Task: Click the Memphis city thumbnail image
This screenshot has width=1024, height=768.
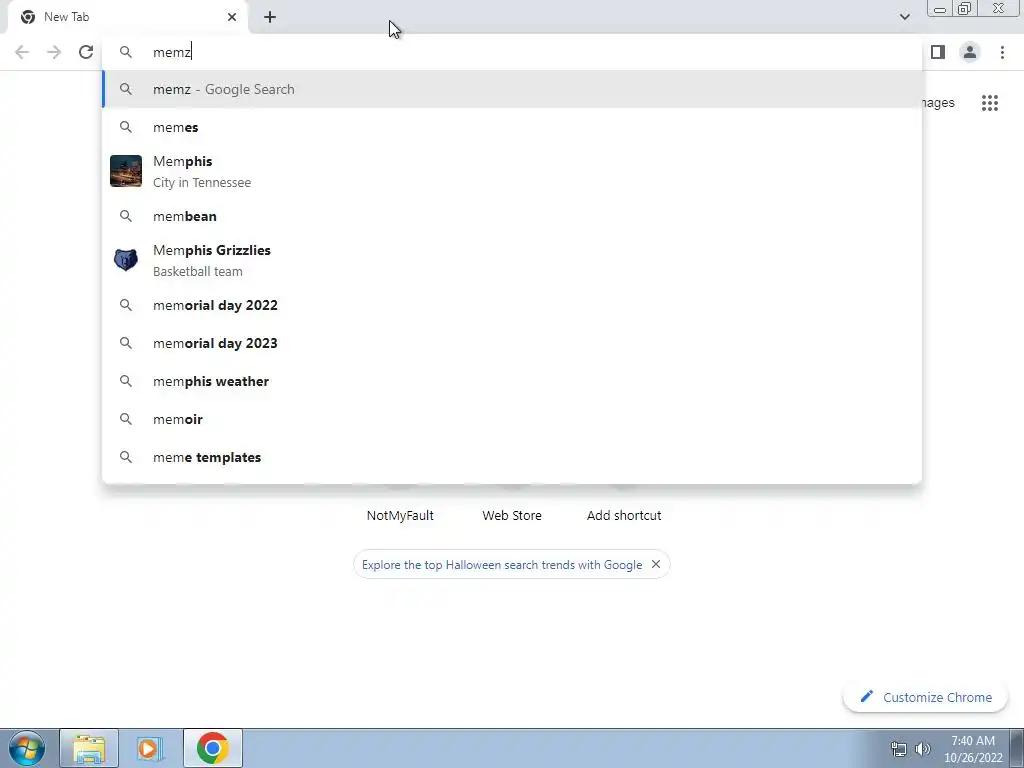Action: coord(126,171)
